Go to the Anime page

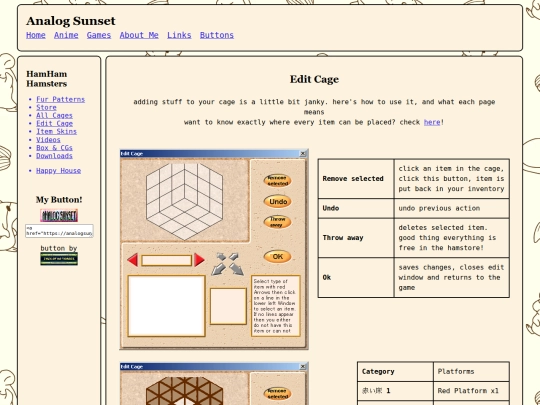66,35
